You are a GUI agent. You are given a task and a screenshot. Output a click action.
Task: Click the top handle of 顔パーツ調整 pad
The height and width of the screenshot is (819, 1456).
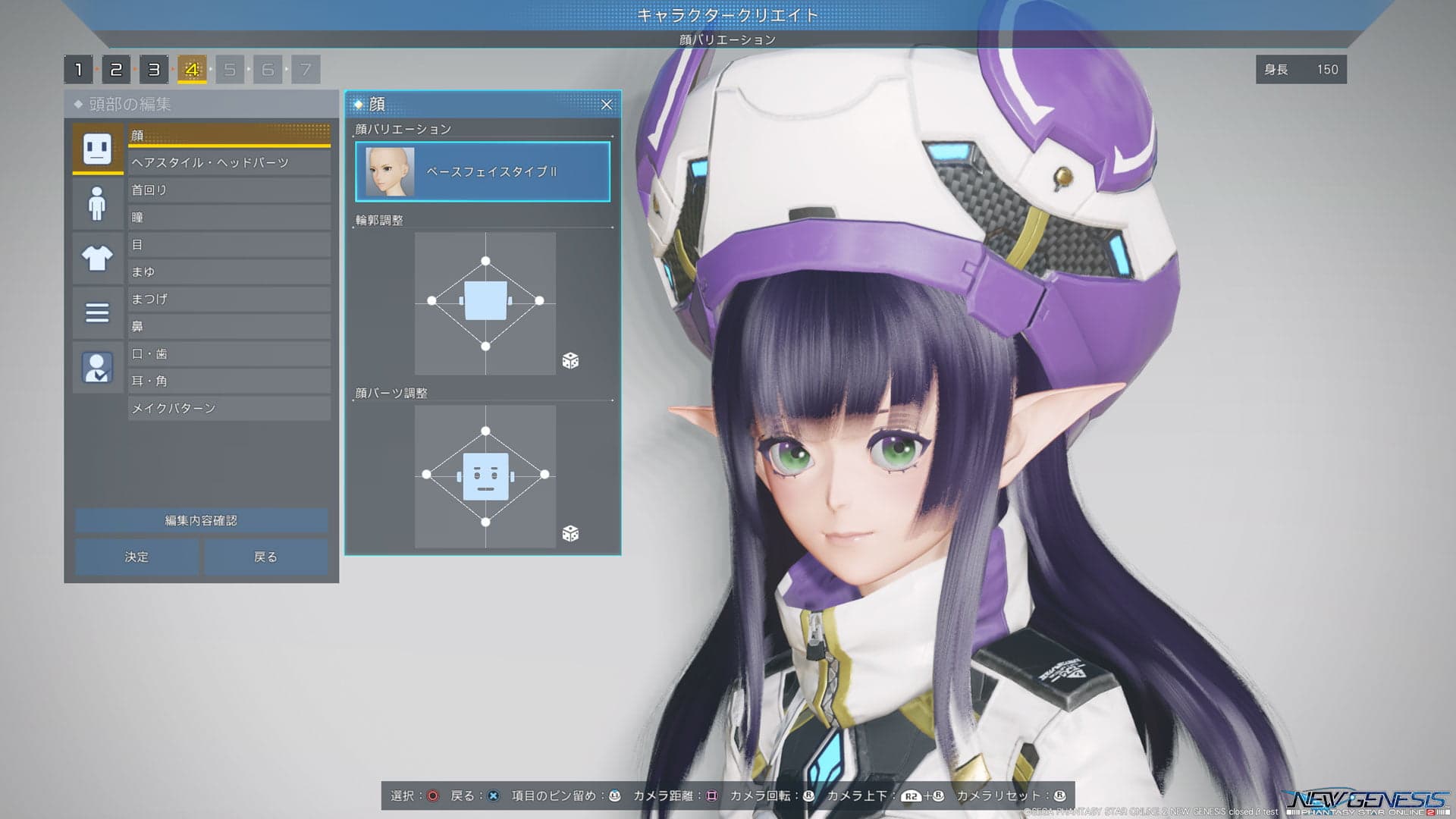(x=485, y=431)
